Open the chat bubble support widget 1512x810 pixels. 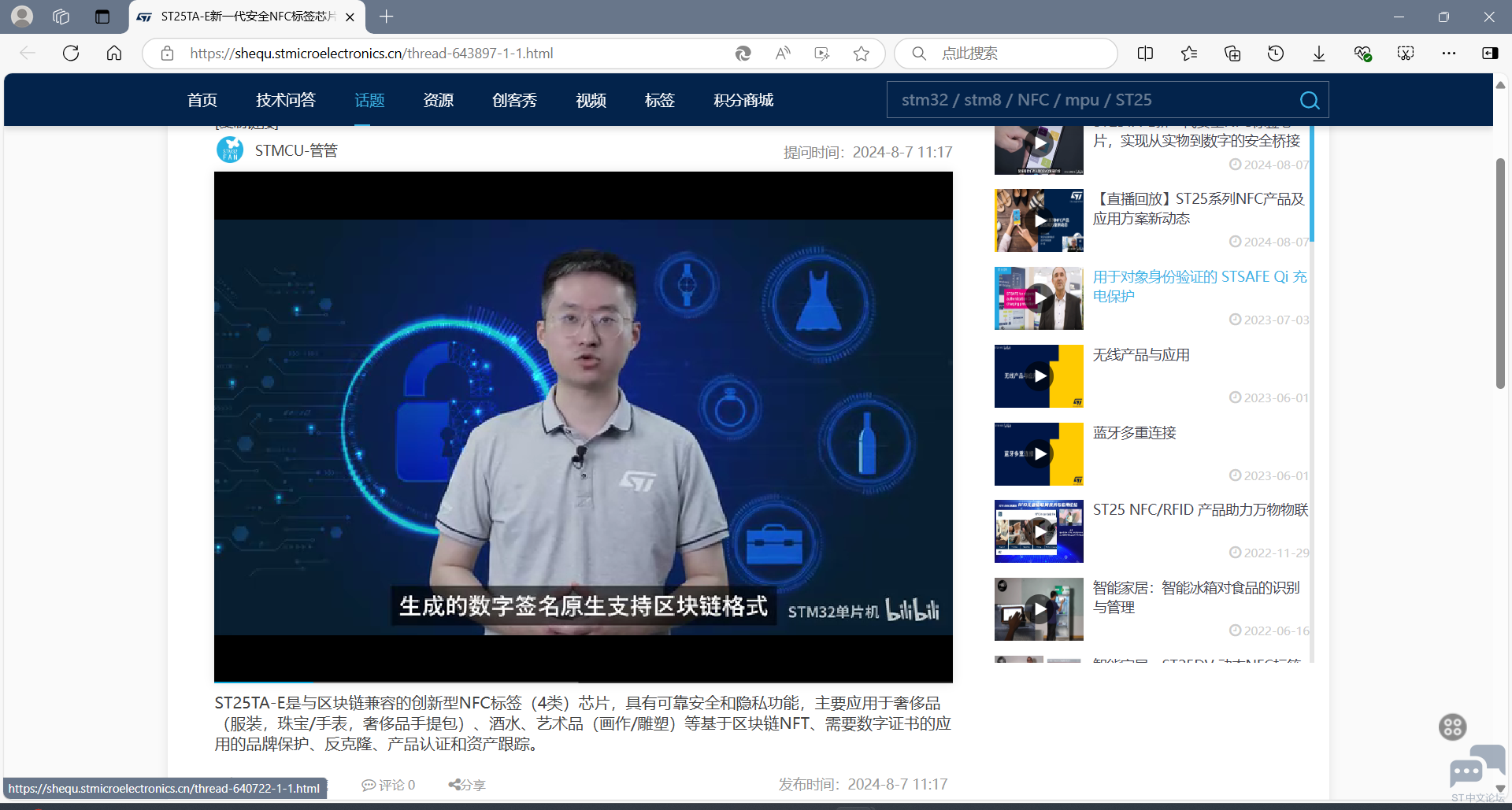[1477, 766]
